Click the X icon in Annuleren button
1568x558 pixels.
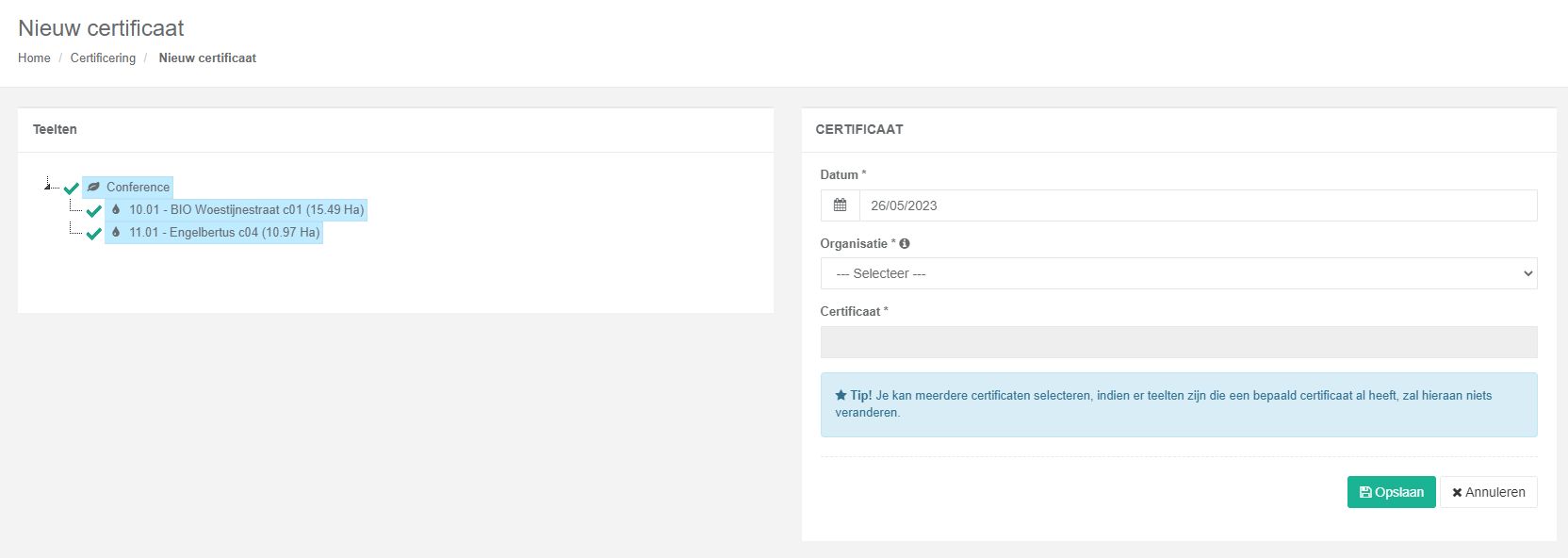[x=1457, y=492]
